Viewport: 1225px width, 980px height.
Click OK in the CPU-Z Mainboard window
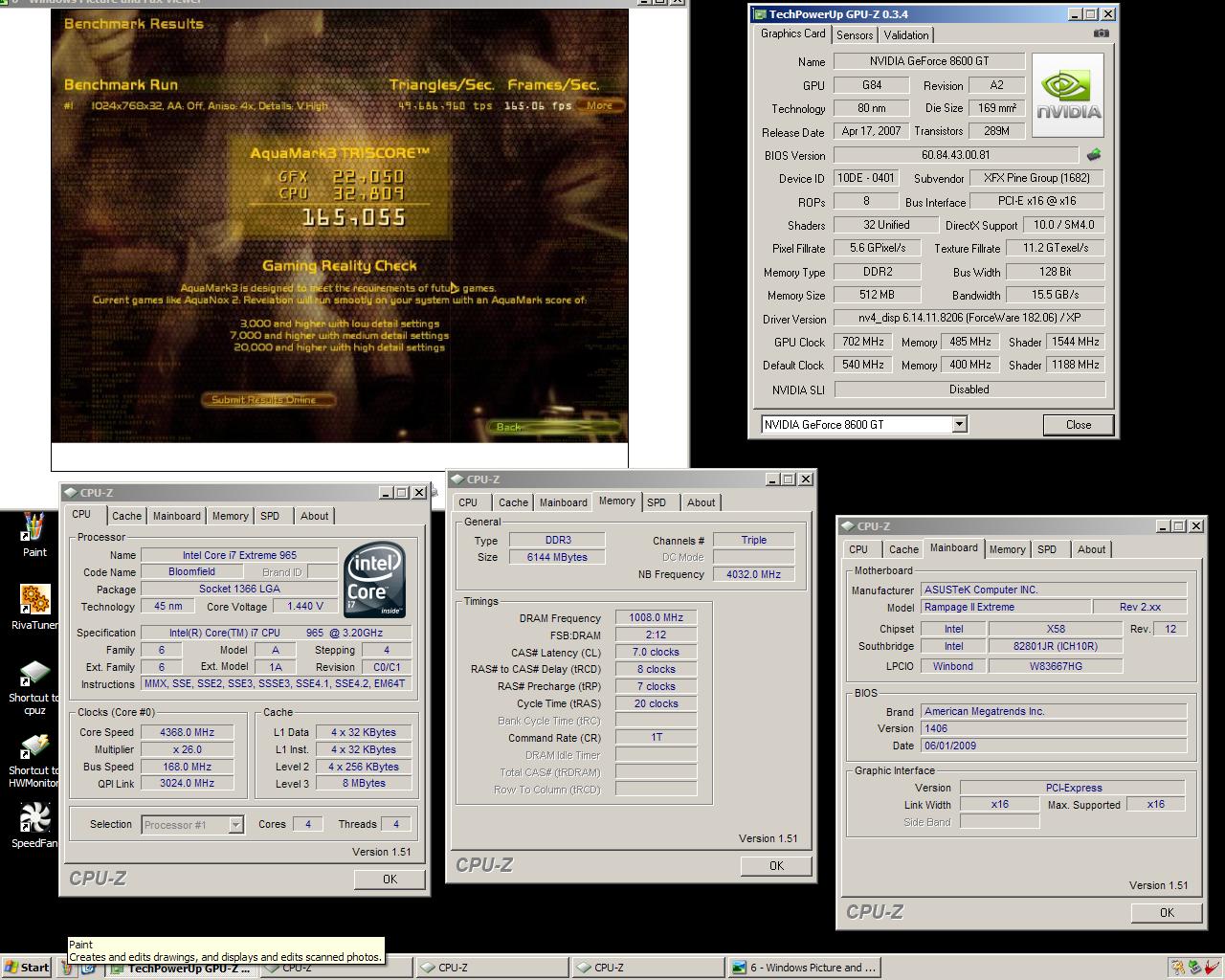click(1167, 913)
